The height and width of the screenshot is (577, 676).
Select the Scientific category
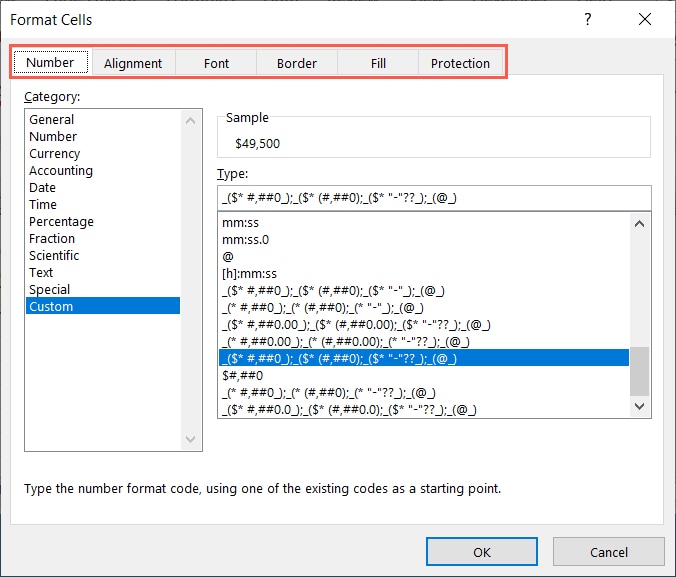tap(103, 256)
